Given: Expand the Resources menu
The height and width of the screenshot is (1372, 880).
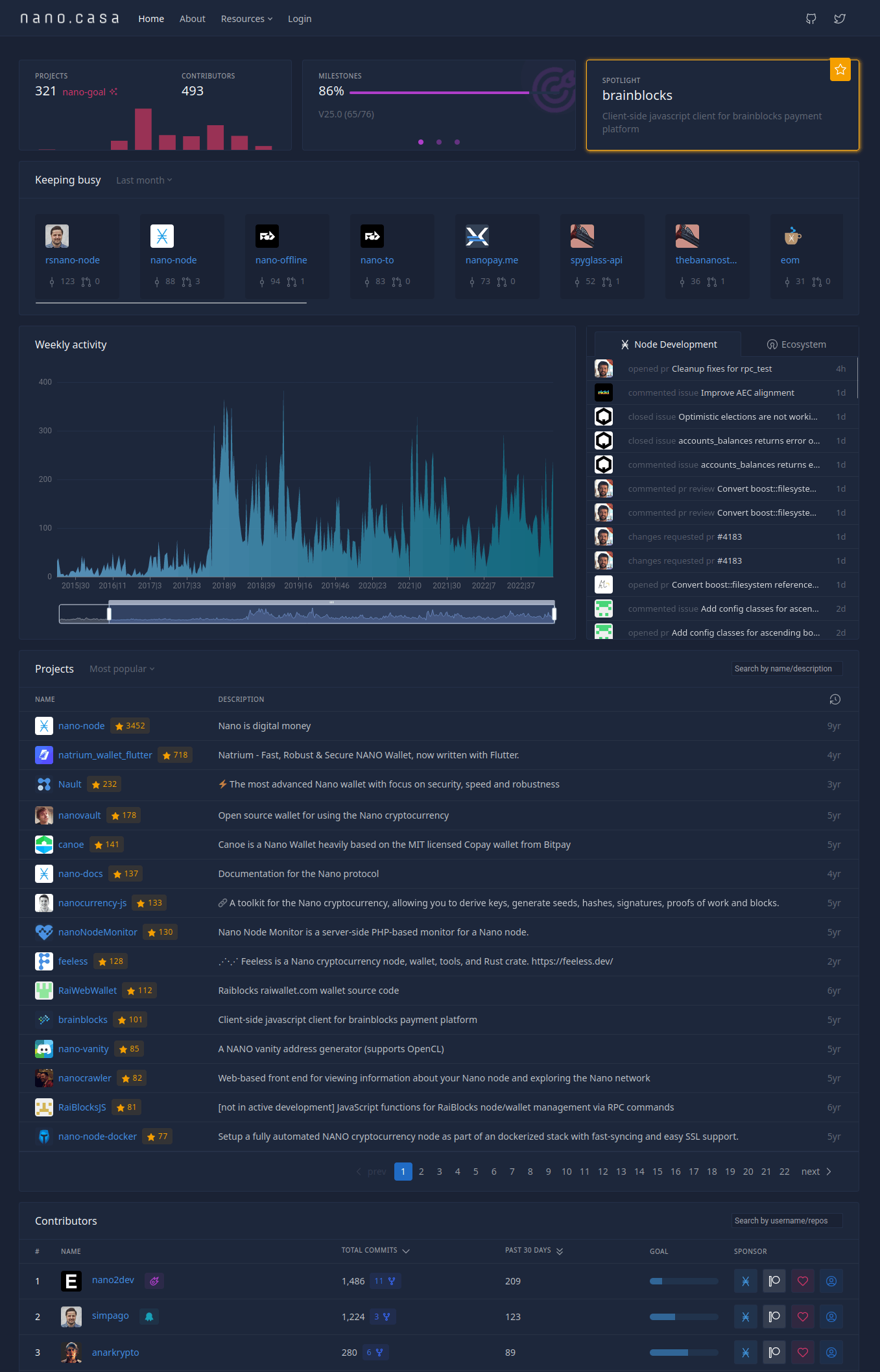Looking at the screenshot, I should pyautogui.click(x=246, y=19).
